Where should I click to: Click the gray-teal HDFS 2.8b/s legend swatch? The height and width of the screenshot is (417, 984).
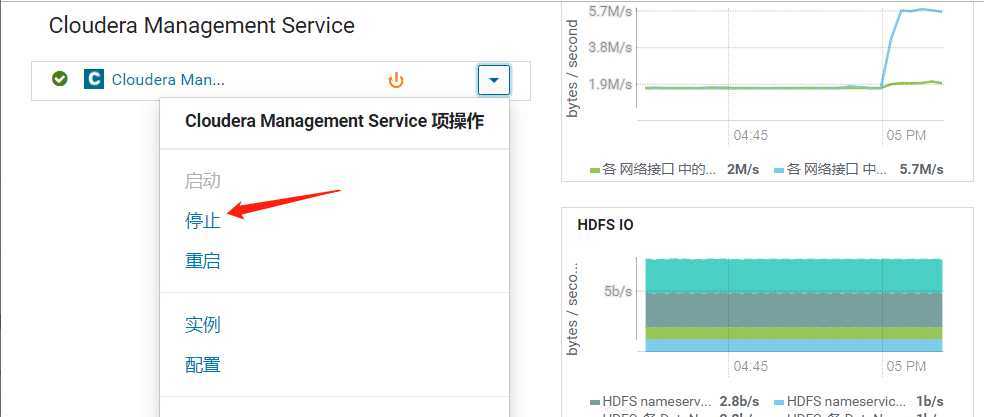click(x=595, y=401)
